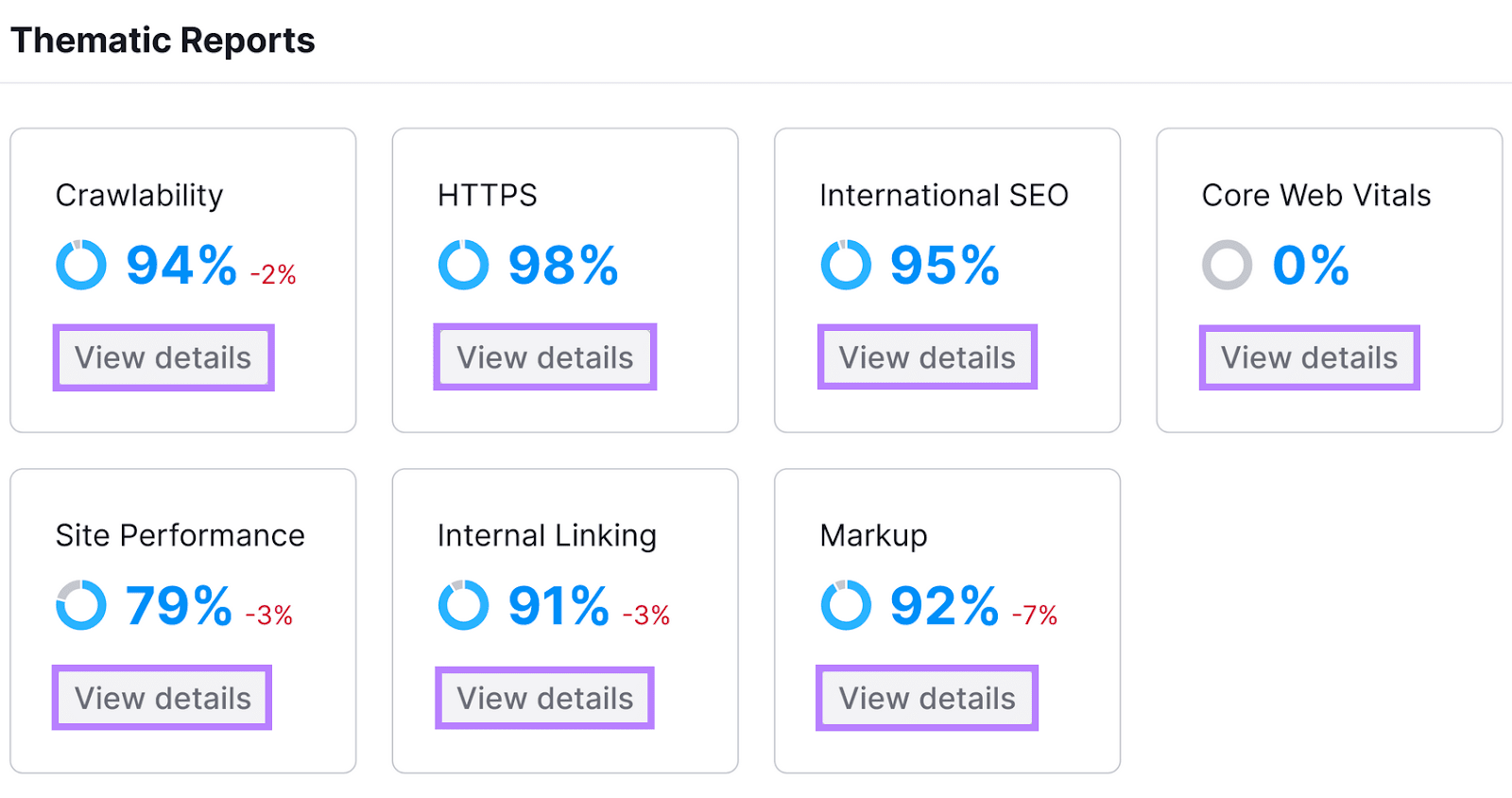Open Markup report via View details
This screenshot has width=1512, height=798.
click(x=926, y=698)
